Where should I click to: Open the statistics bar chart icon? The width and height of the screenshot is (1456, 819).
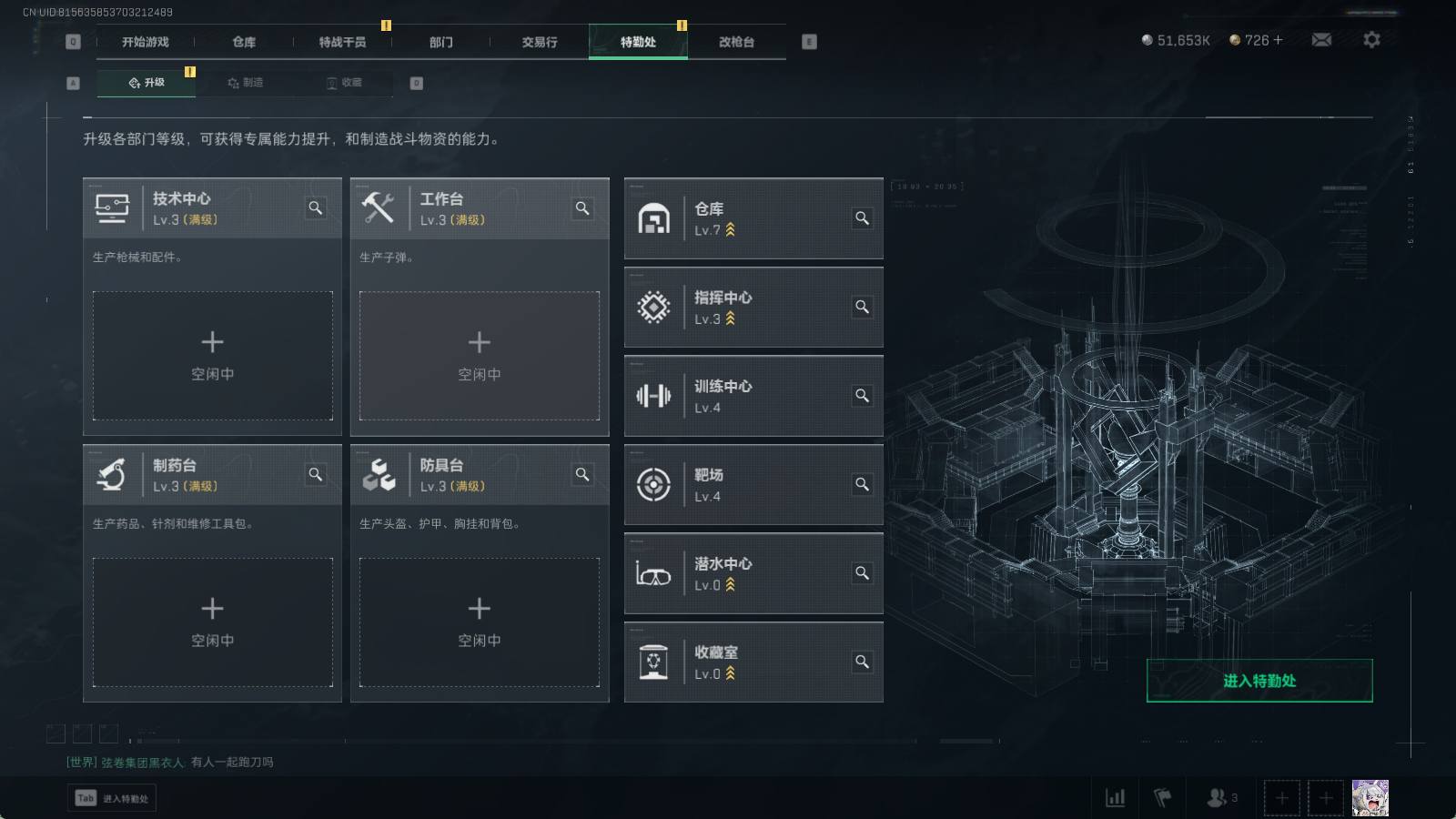[x=1115, y=798]
